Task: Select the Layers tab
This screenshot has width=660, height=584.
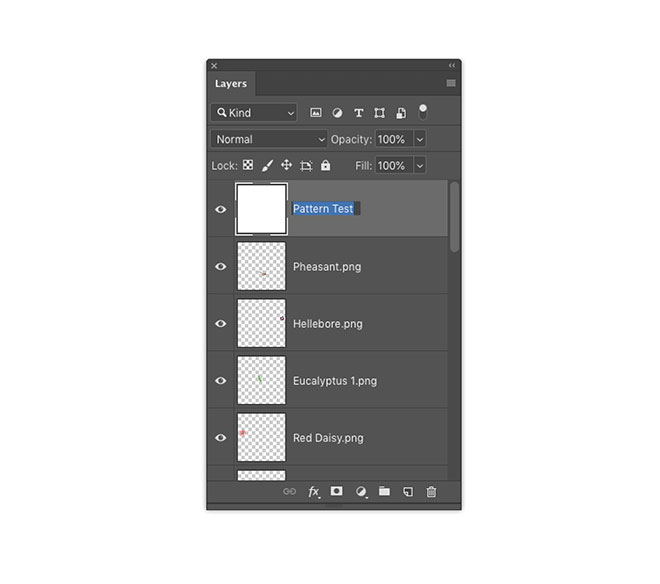Action: point(231,83)
